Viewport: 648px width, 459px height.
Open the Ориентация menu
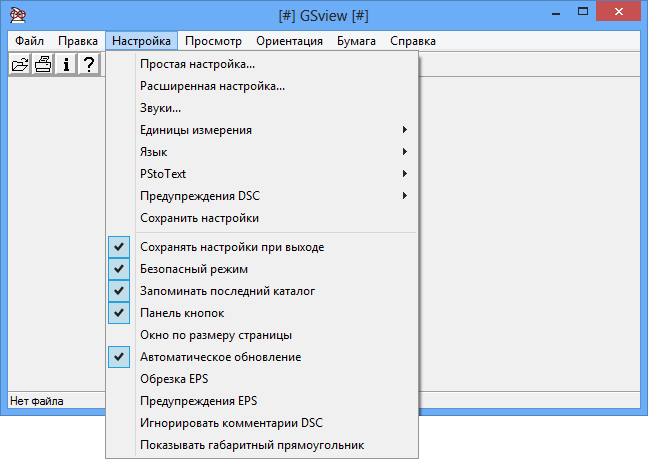pos(289,41)
